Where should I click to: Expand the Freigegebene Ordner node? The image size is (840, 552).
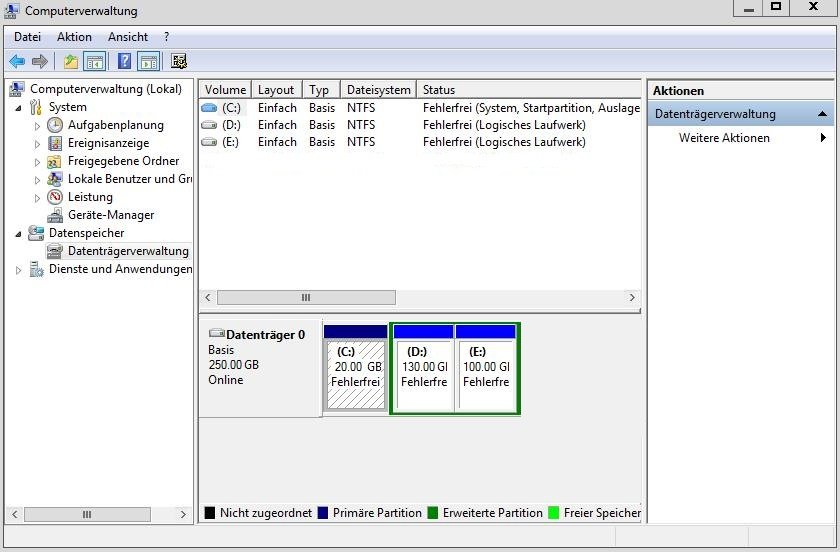[37, 162]
